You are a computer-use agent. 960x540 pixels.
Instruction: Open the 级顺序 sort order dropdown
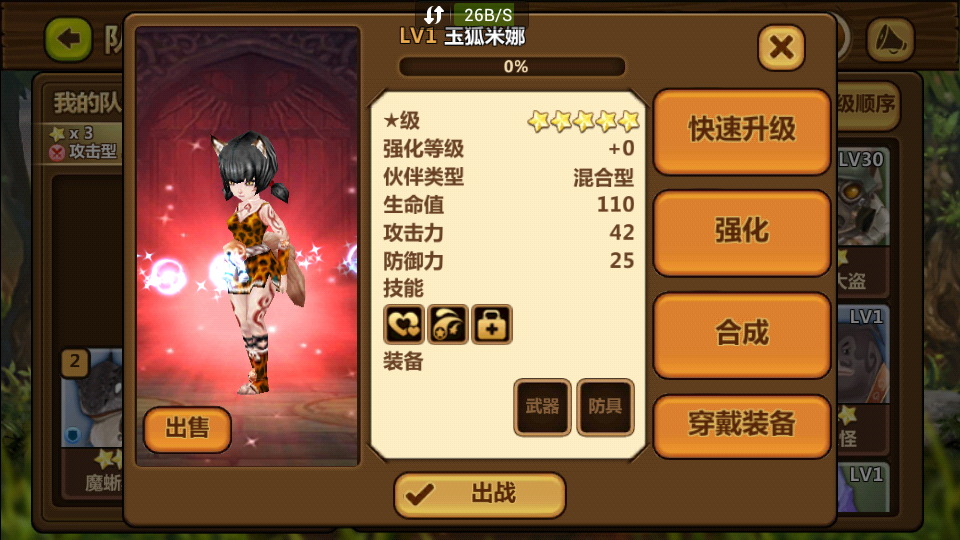pyautogui.click(x=867, y=104)
